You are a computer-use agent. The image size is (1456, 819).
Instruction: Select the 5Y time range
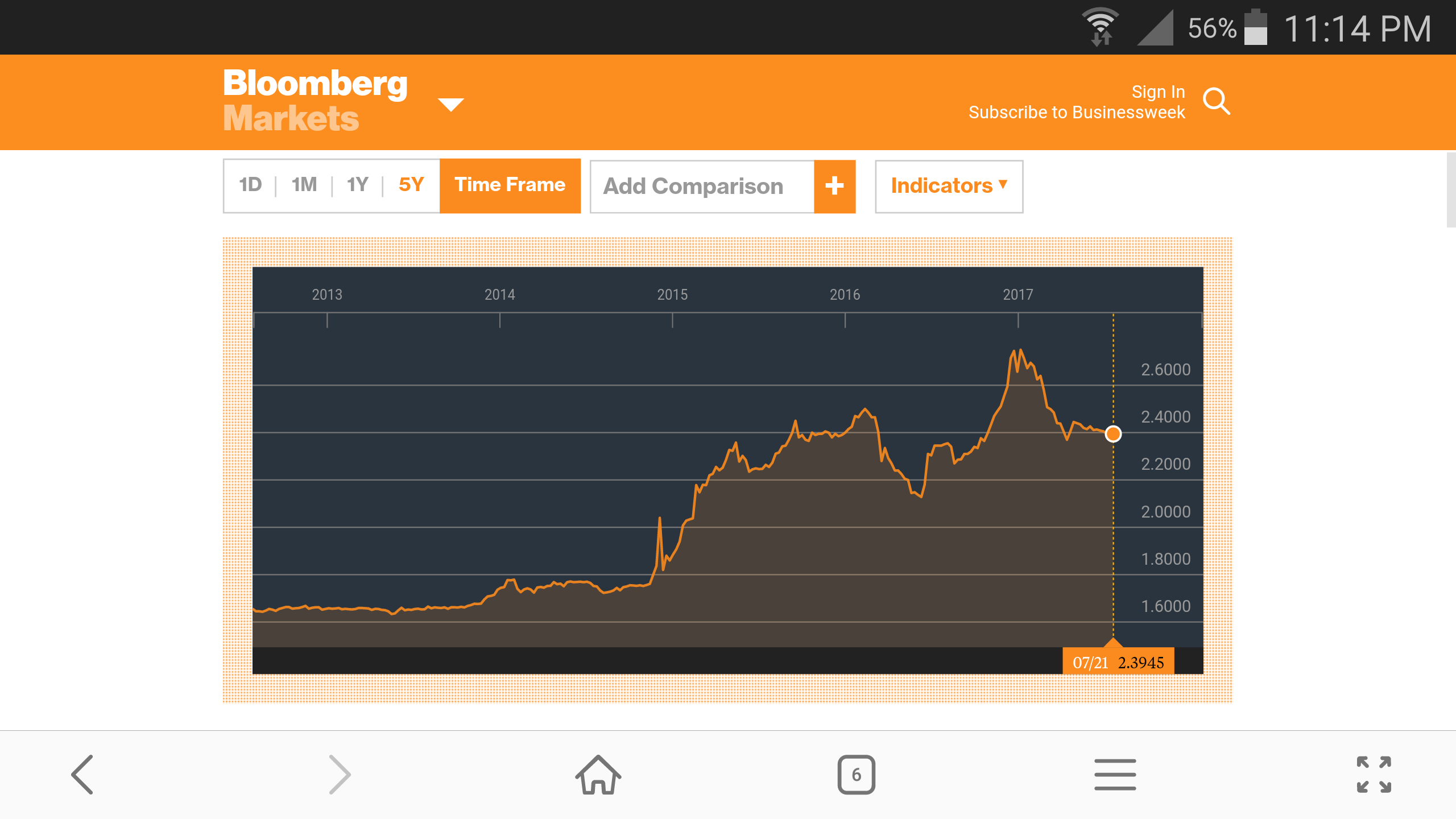[411, 185]
